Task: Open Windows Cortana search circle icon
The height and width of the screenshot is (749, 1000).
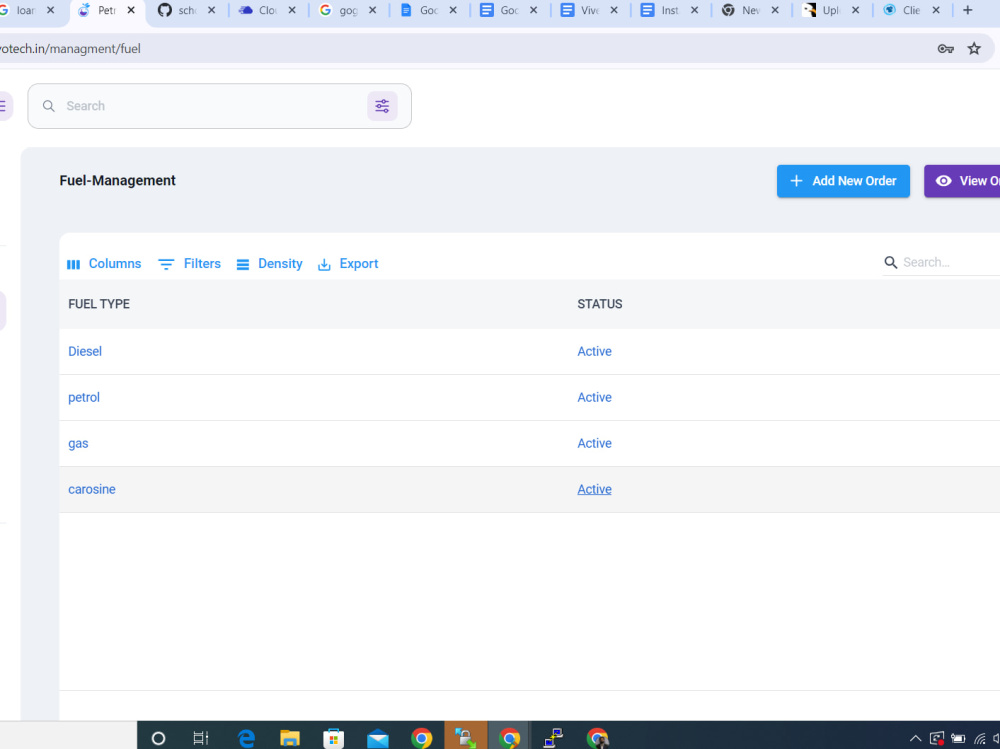Action: click(158, 738)
